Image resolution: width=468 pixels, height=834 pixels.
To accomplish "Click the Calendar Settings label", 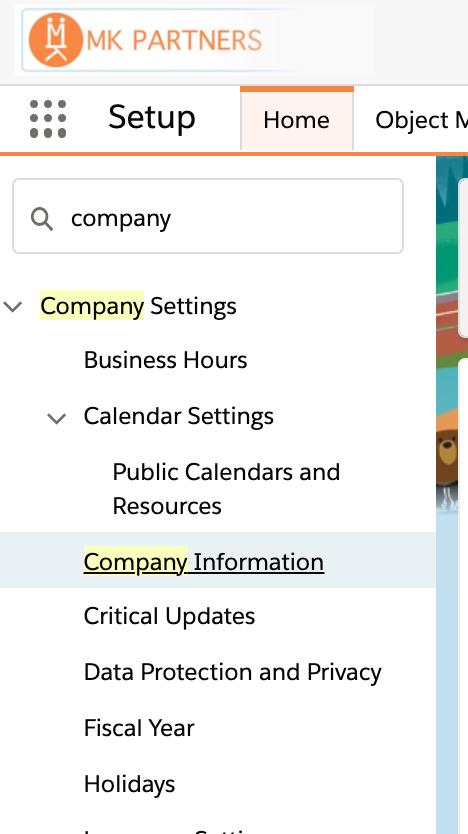I will click(178, 416).
